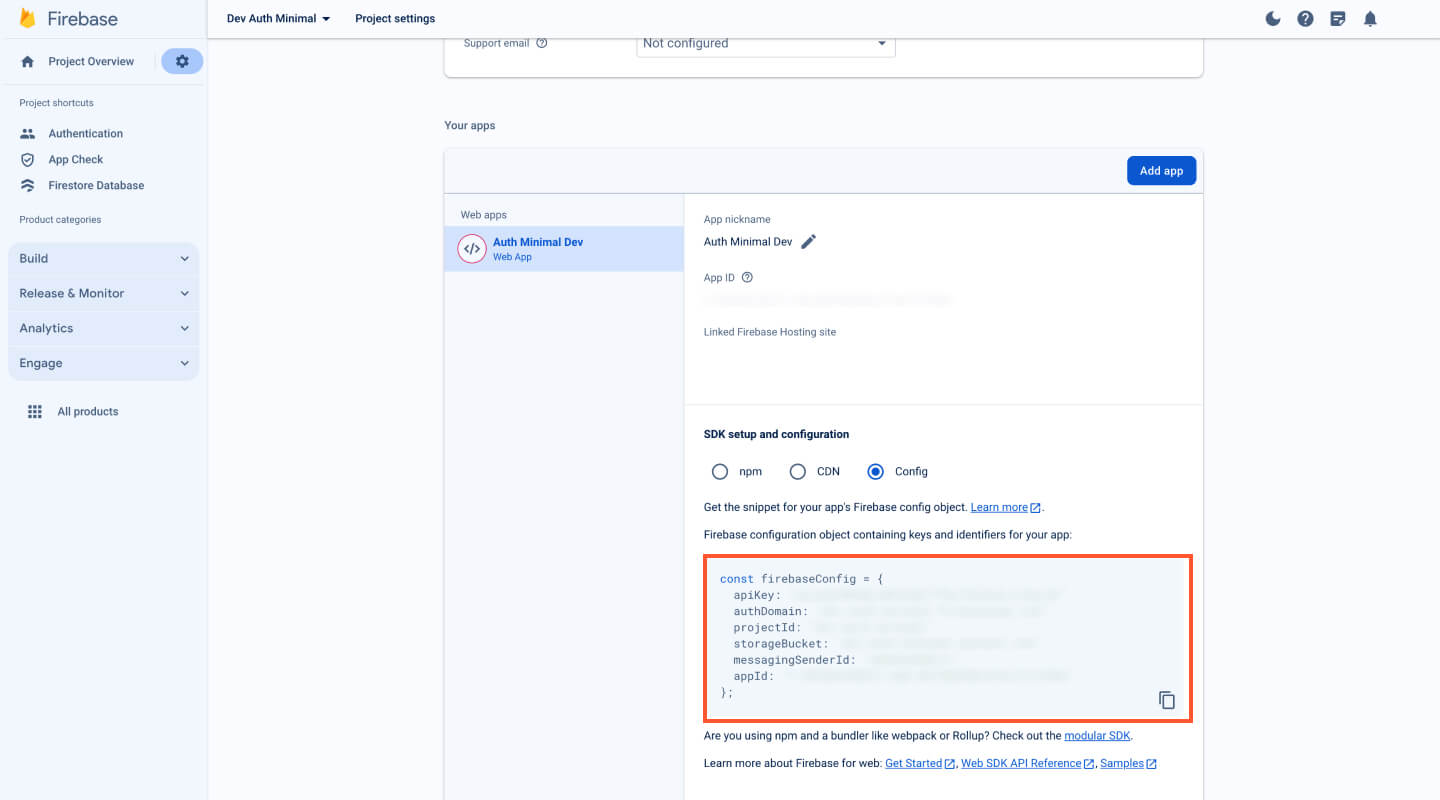Expand the Build category
This screenshot has height=800, width=1440.
click(x=104, y=258)
